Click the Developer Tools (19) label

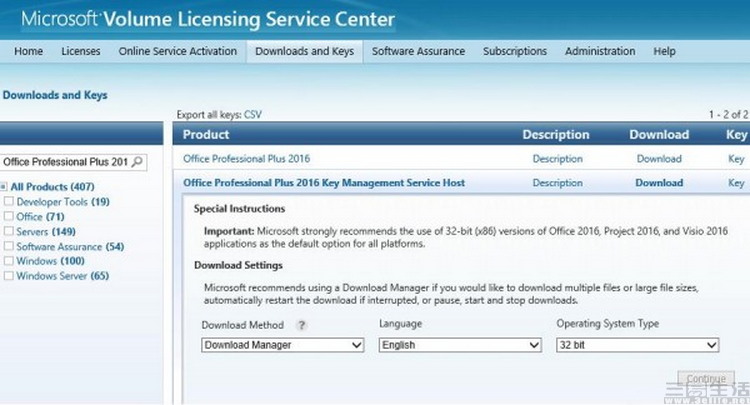[63, 202]
